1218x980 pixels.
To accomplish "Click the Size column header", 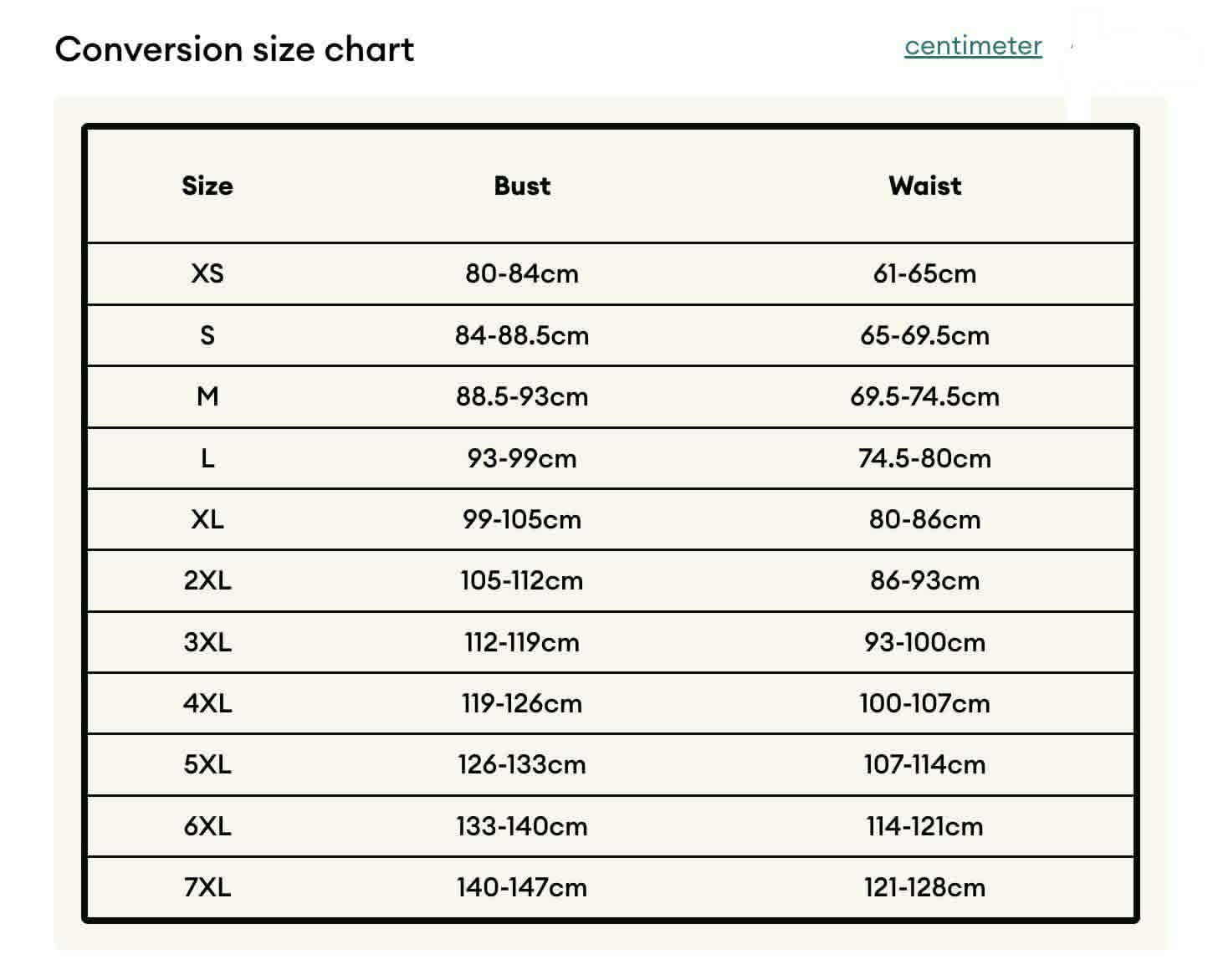I will [207, 186].
